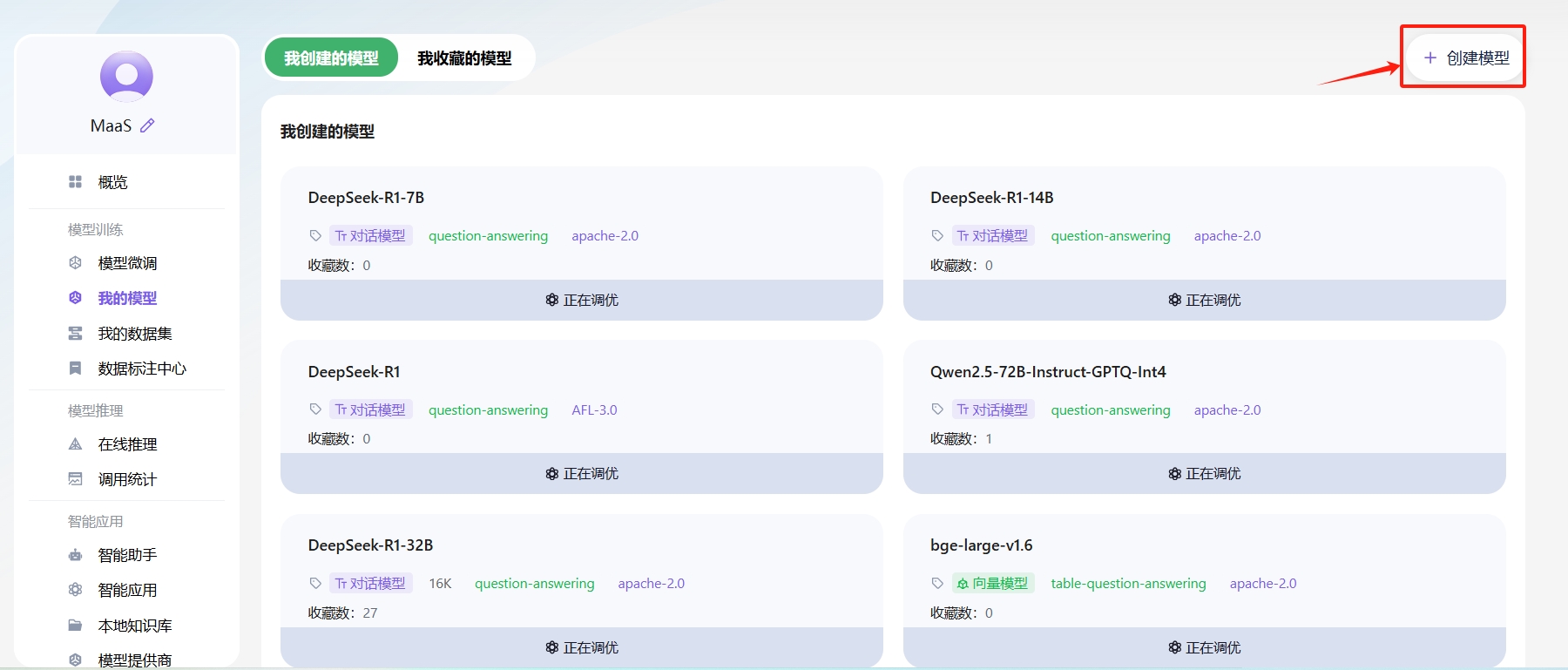Click the pencil edit icon beside MaaS
The width and height of the screenshot is (1568, 670).
coord(147,125)
